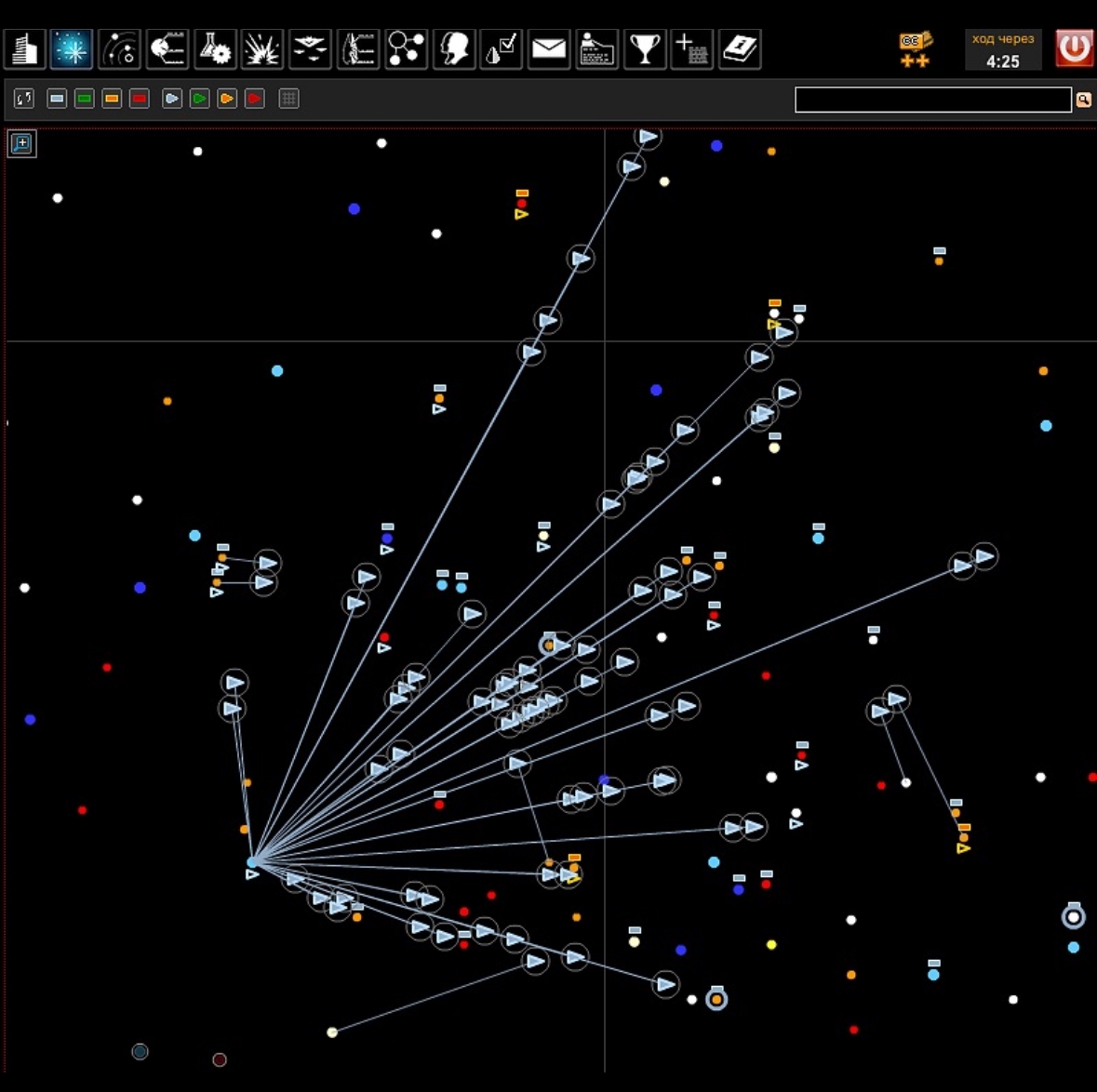This screenshot has width=1097, height=1092.
Task: Toggle the green fleet arrow filter
Action: (x=199, y=99)
